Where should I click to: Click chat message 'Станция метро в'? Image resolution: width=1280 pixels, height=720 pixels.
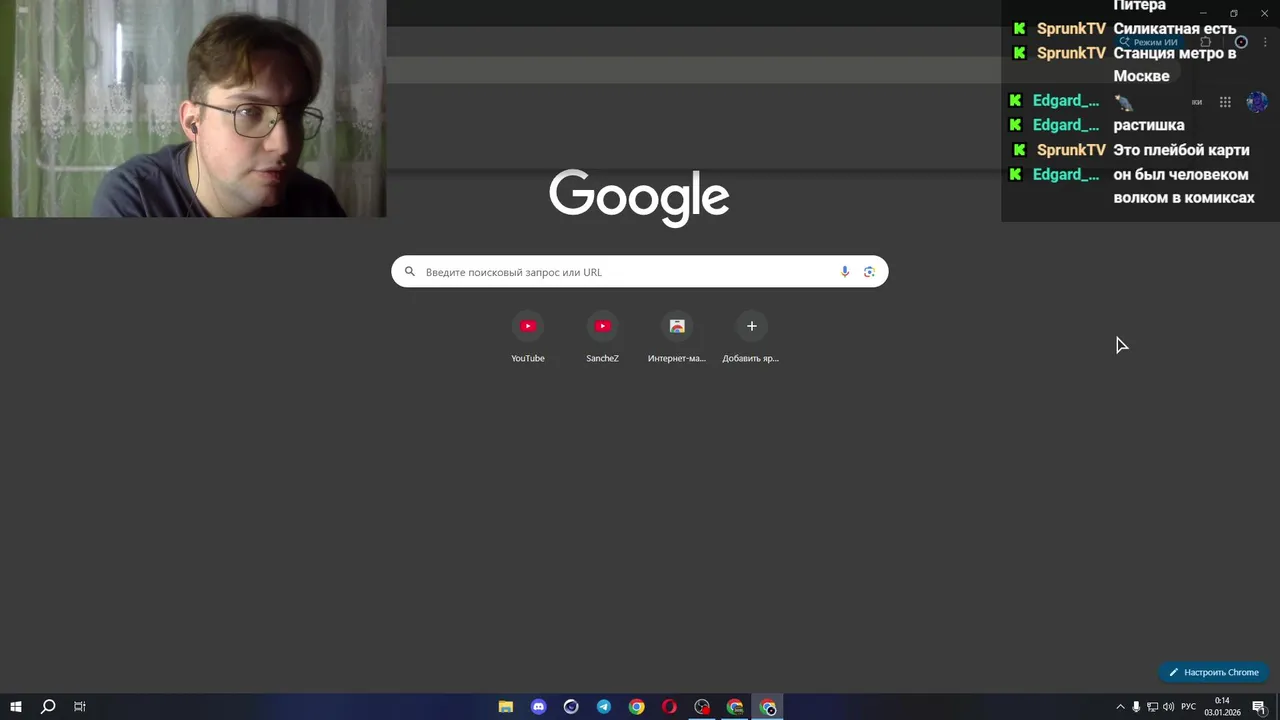[x=1175, y=53]
